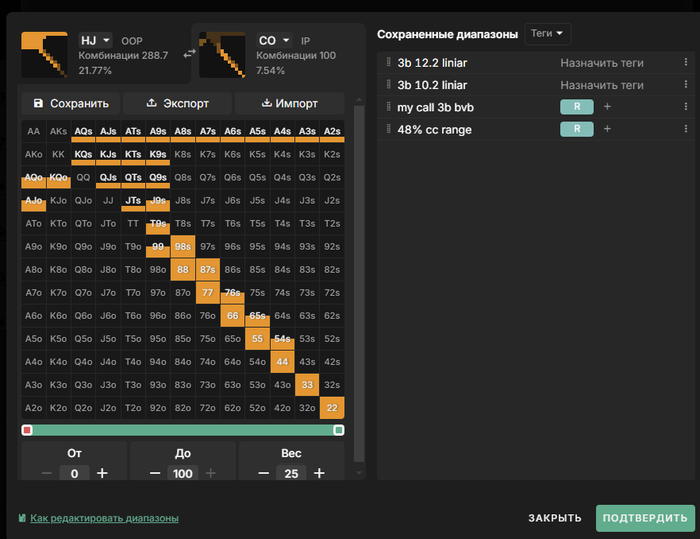The width and height of the screenshot is (700, 539).
Task: Click the green range slider track
Action: coord(183,430)
